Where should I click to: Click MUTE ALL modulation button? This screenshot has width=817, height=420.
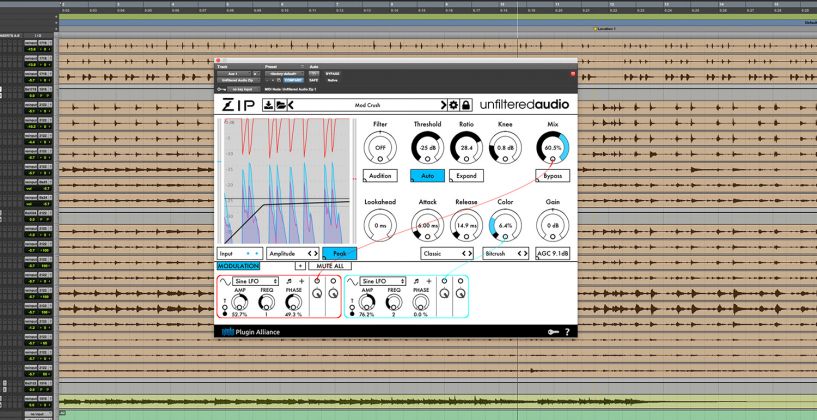pos(330,266)
